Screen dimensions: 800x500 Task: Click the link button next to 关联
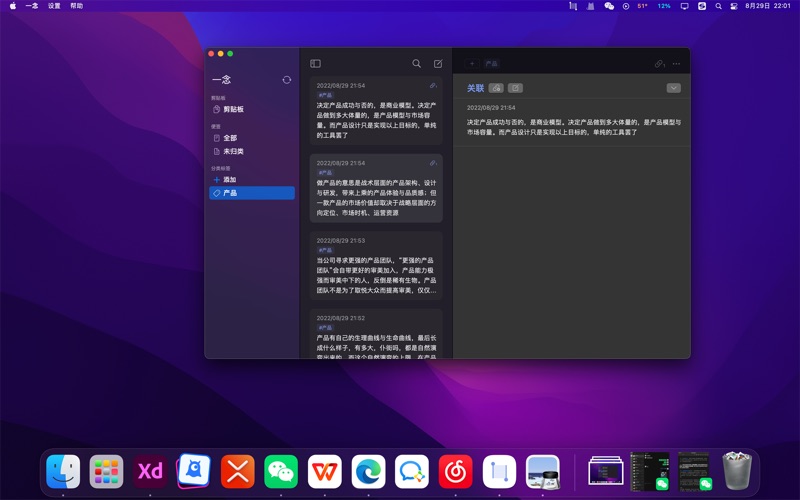497,88
